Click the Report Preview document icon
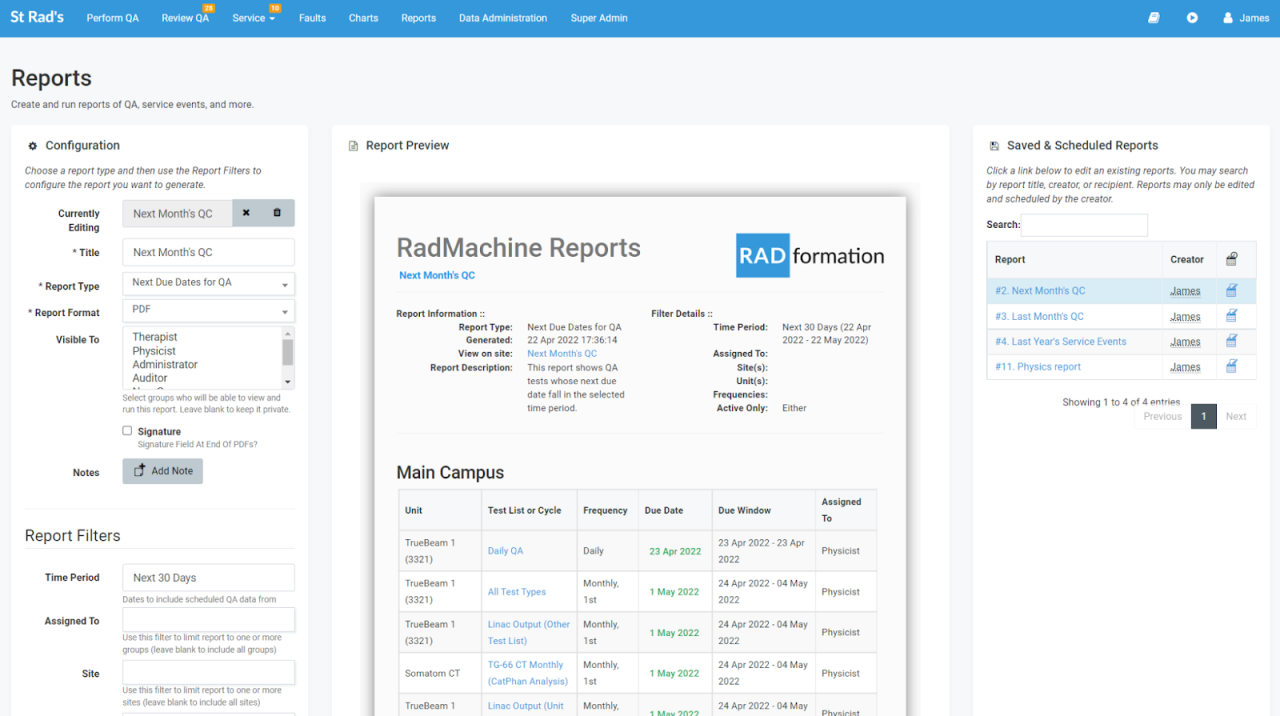This screenshot has height=716, width=1280. 353,144
